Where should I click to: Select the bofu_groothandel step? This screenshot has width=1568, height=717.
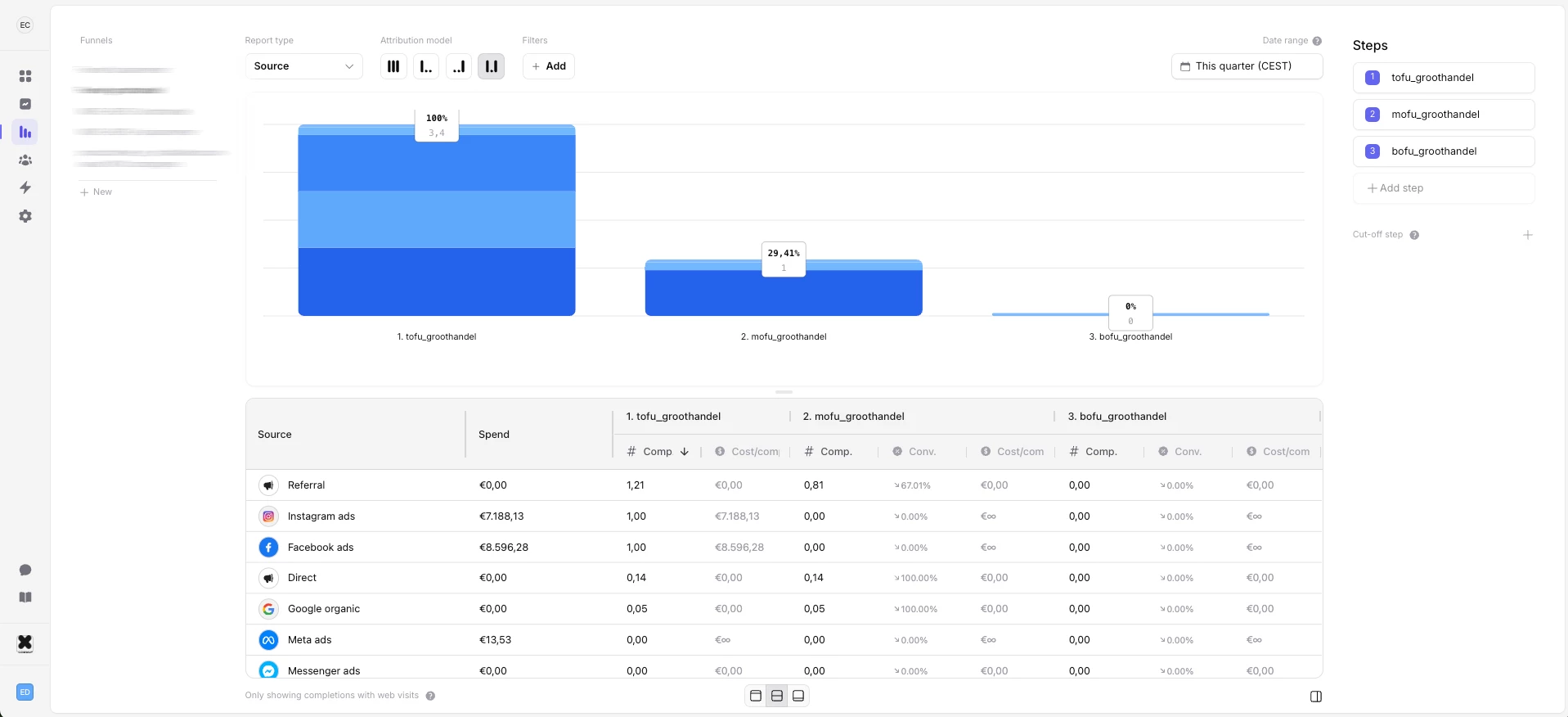[1444, 151]
